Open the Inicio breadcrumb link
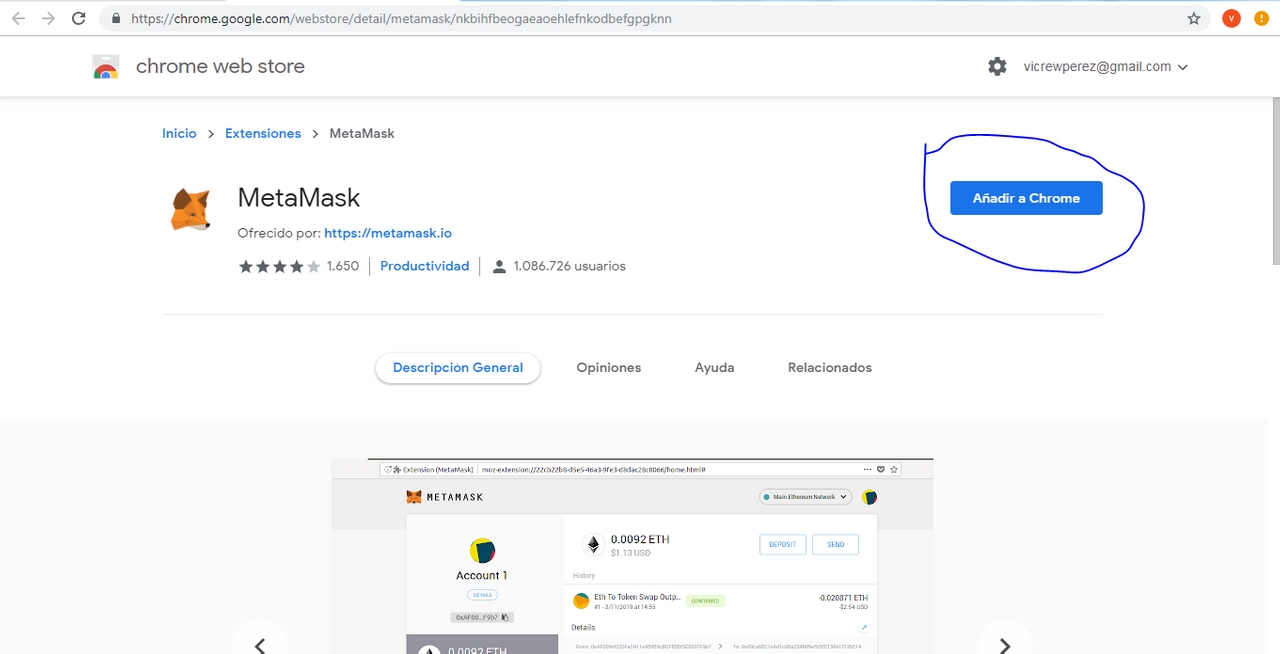 (x=180, y=133)
